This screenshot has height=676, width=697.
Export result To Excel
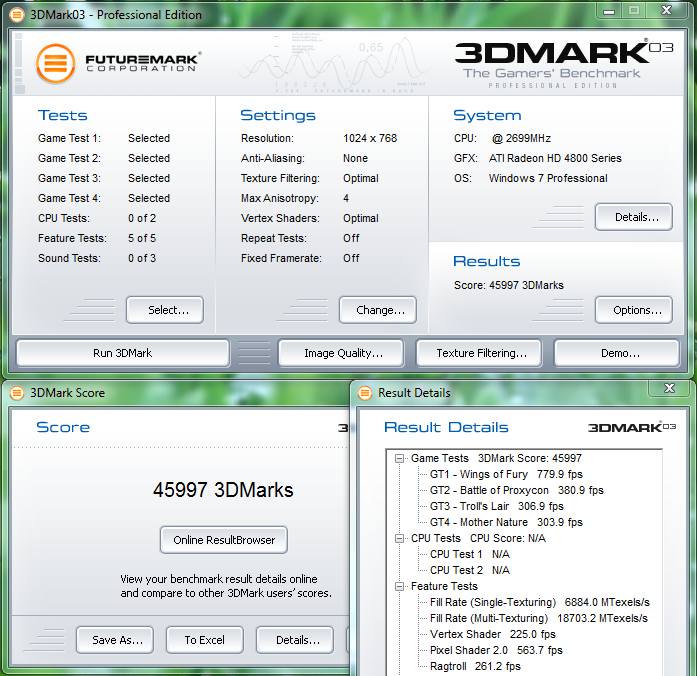tap(205, 640)
